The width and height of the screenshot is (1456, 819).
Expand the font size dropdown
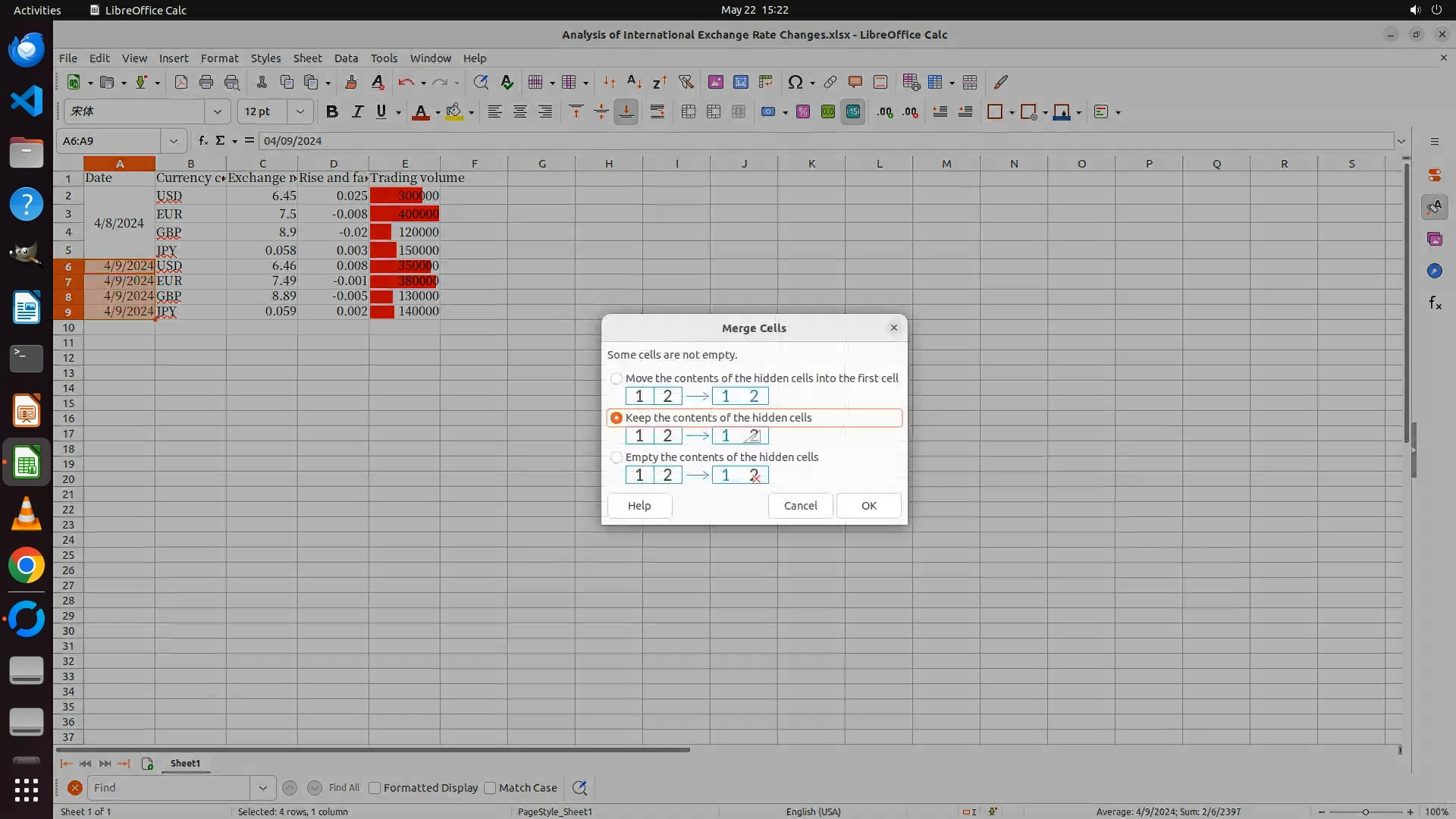(x=300, y=112)
